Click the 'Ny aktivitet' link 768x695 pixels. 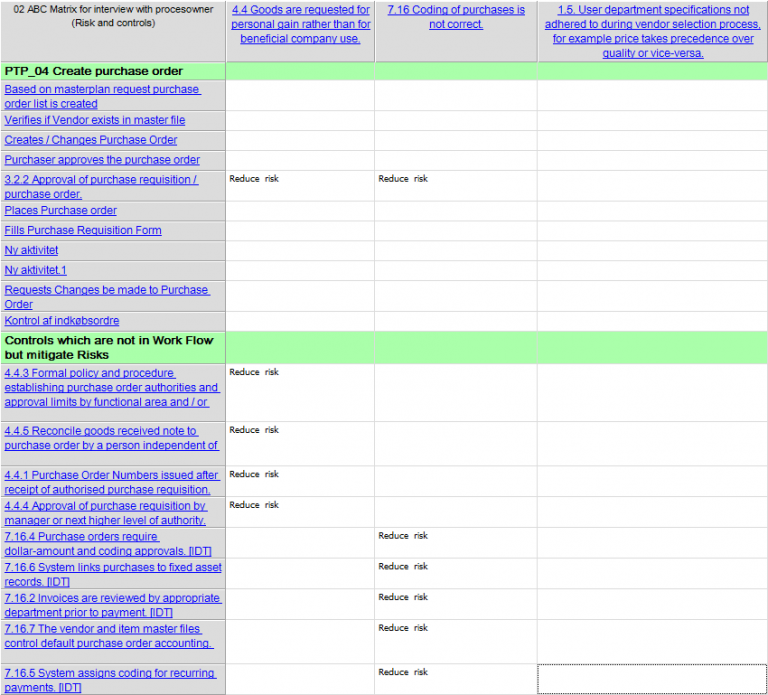click(x=31, y=250)
